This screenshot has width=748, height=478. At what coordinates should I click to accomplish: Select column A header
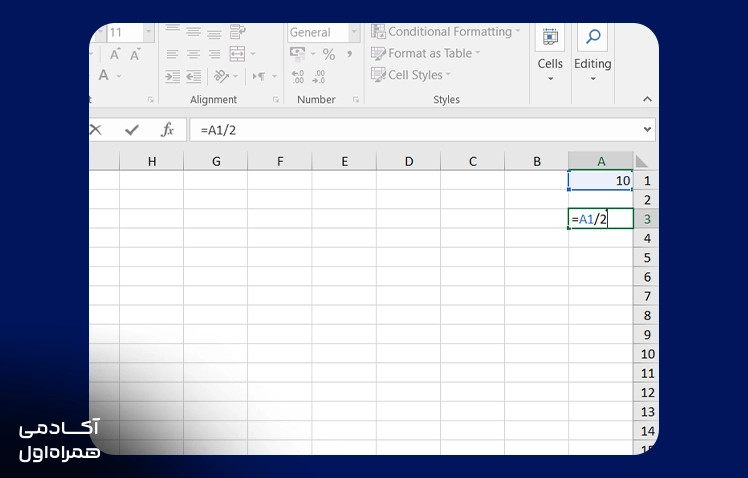[x=601, y=161]
